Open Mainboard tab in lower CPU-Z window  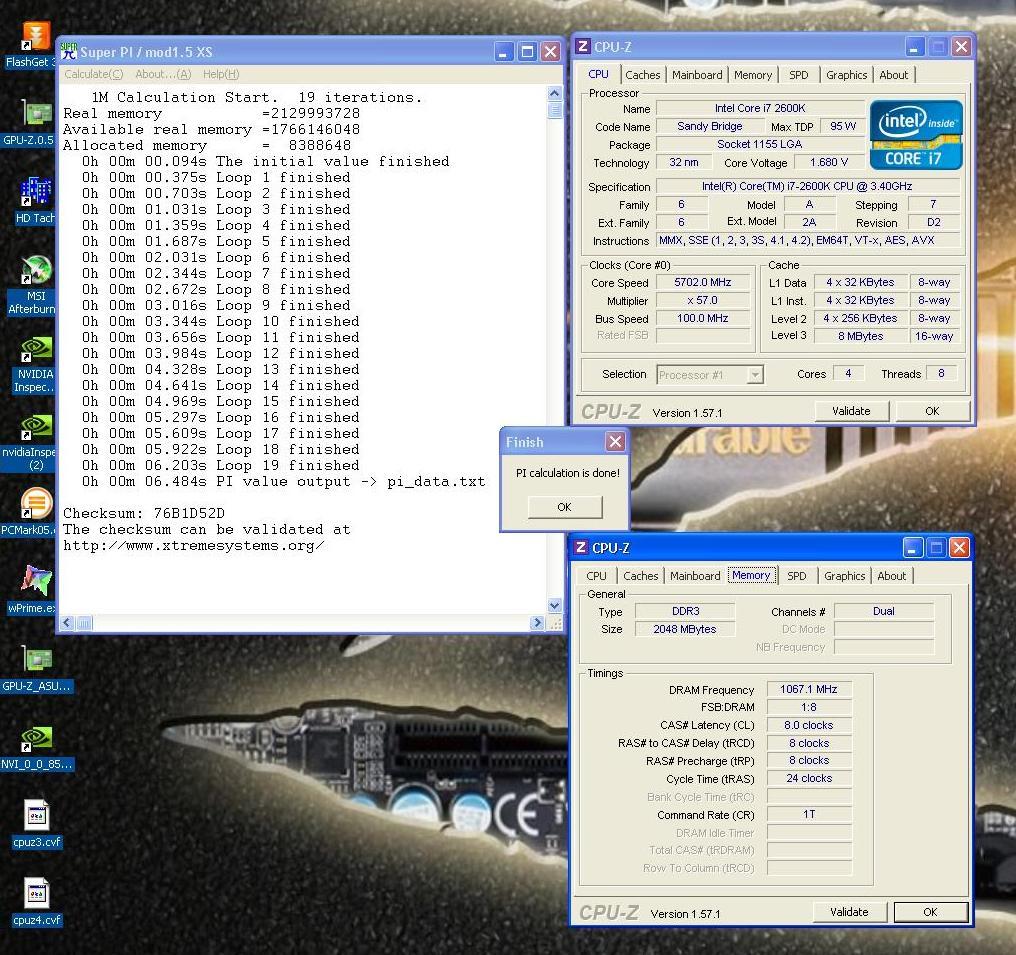pyautogui.click(x=695, y=576)
